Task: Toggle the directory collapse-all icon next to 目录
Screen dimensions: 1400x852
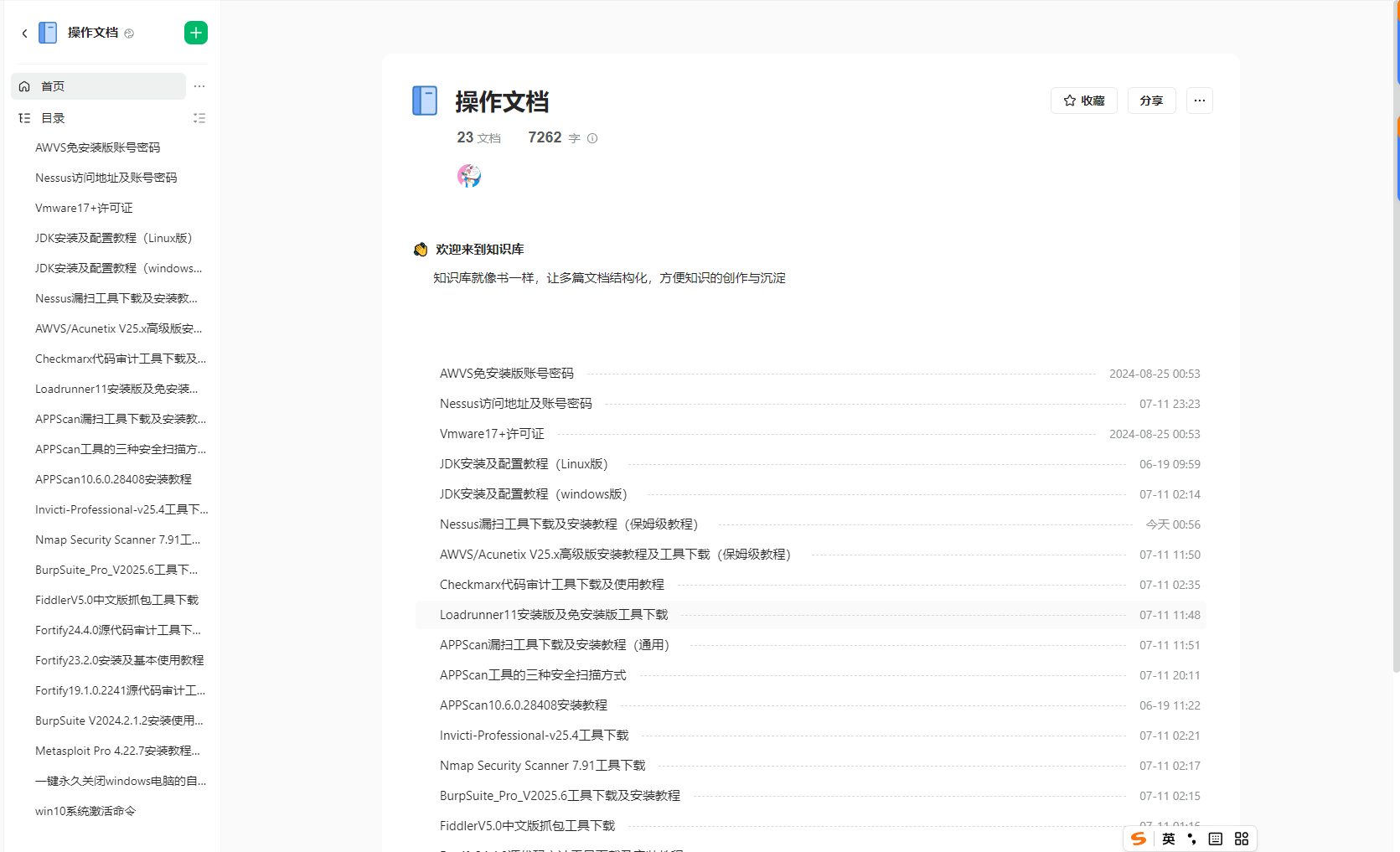Action: [199, 118]
